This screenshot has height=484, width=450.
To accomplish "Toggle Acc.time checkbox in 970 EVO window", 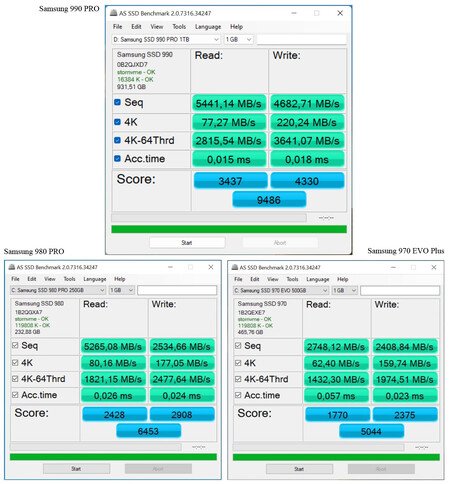I will click(238, 395).
